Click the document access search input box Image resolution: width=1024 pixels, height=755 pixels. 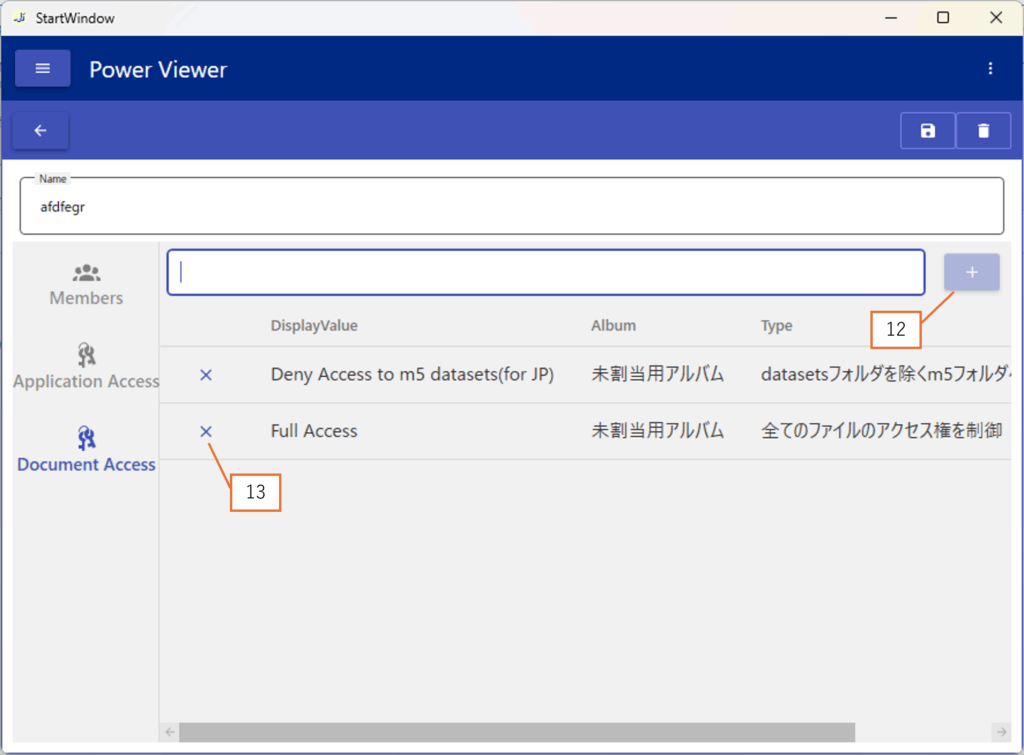545,272
